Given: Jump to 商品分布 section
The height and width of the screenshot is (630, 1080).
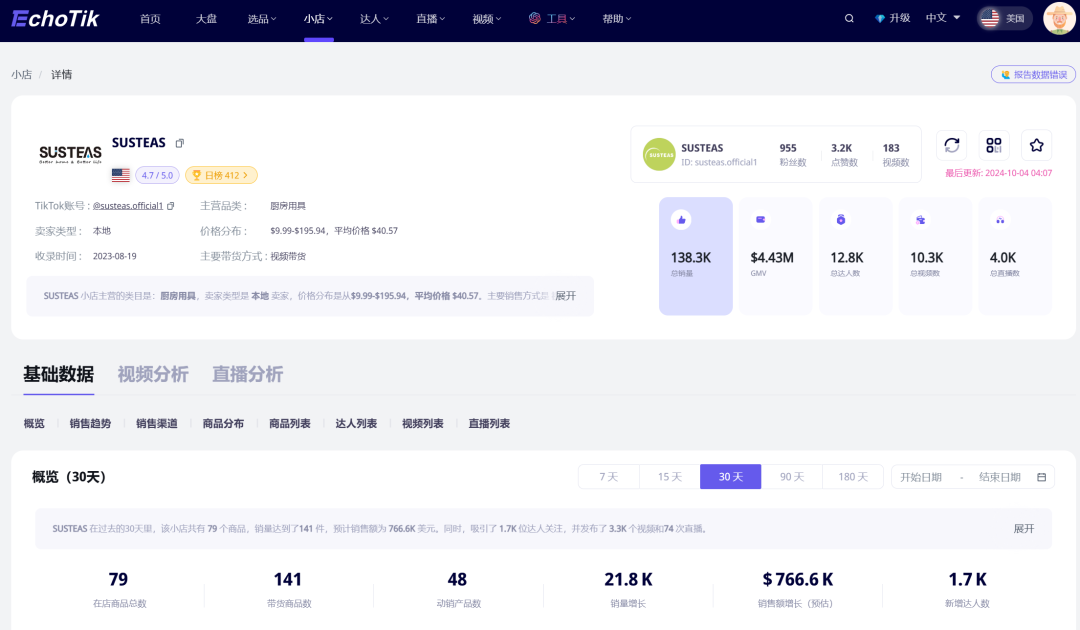Looking at the screenshot, I should 223,423.
